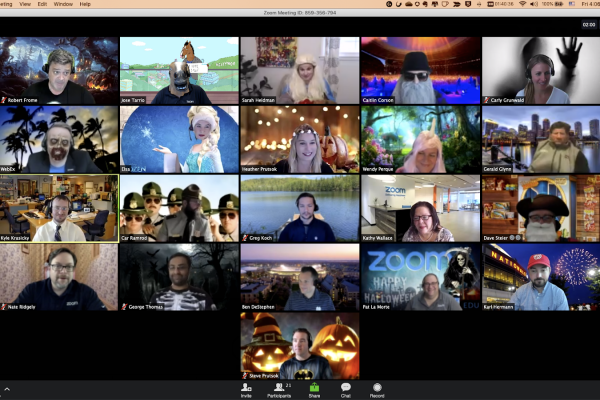Viewport: 600px width, 400px height.
Task: Open the Invite panel in the toolbar
Action: (x=246, y=389)
